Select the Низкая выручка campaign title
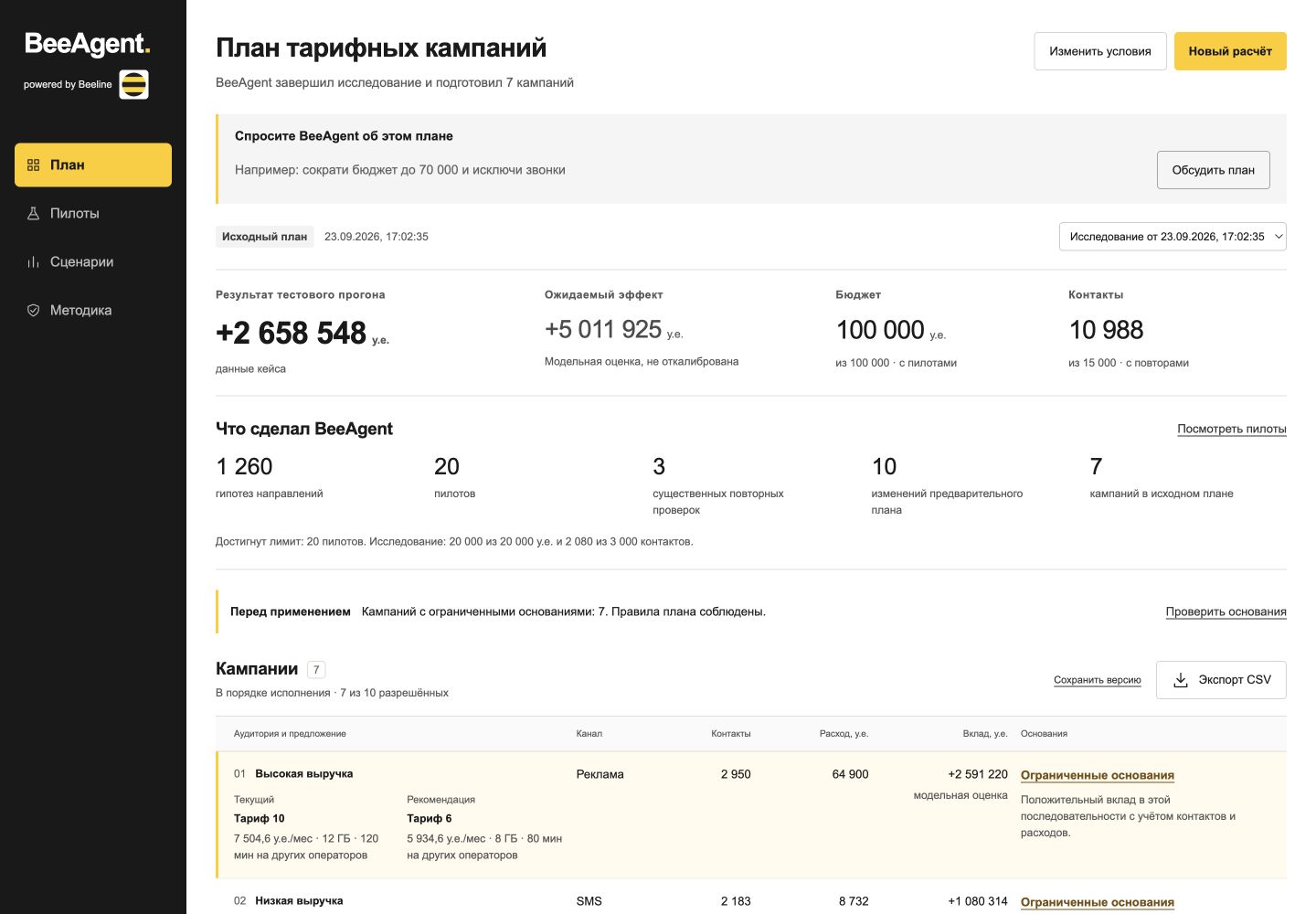Viewport: 1316px width, 914px height. coord(299,901)
